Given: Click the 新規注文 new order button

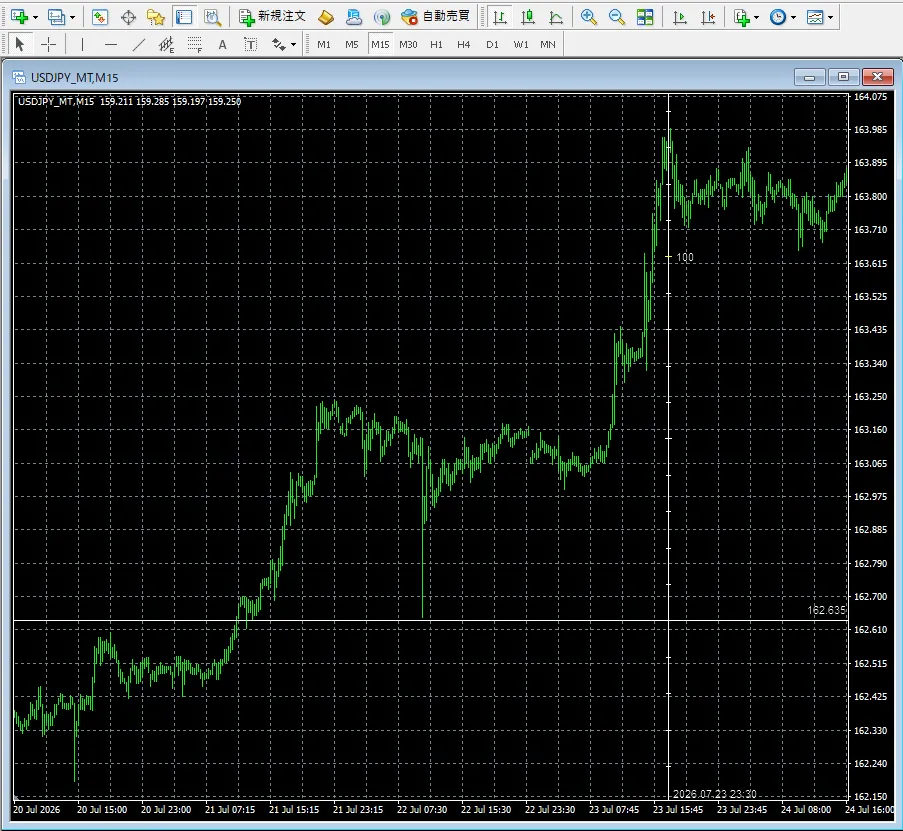Looking at the screenshot, I should (272, 17).
